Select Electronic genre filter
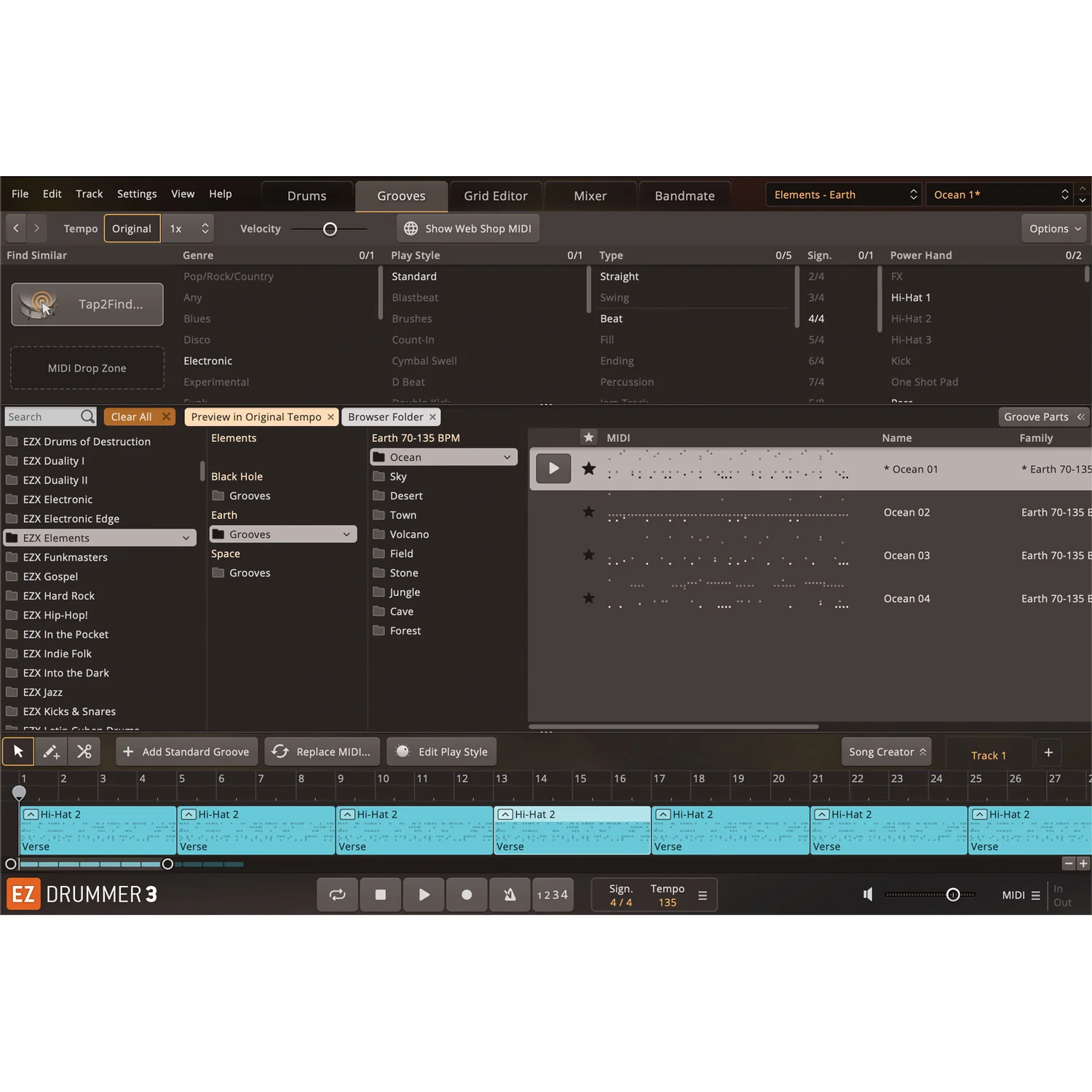The image size is (1092, 1092). [208, 361]
